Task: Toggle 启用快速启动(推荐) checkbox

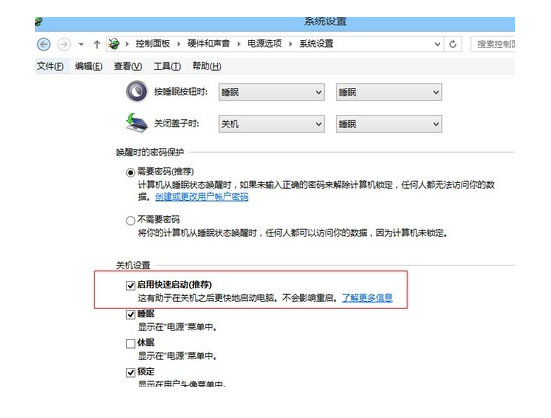Action: [x=130, y=285]
